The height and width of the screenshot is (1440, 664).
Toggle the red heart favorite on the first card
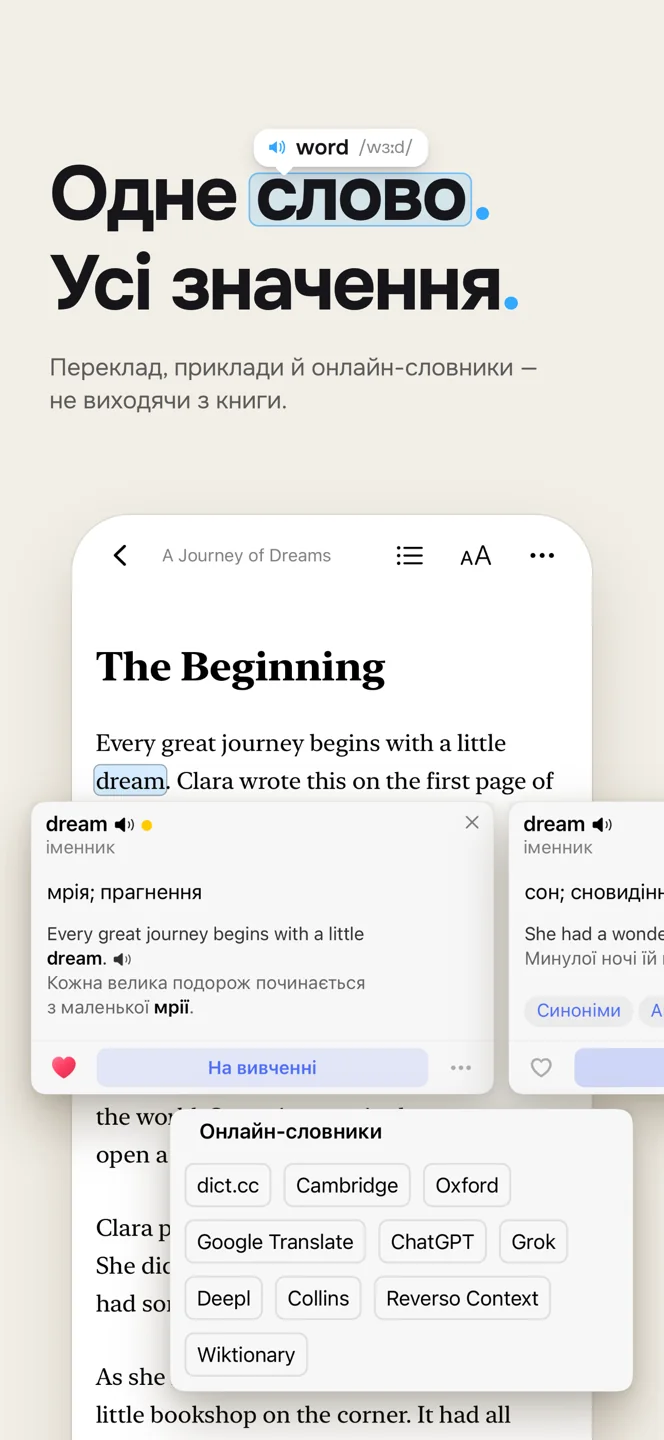click(x=64, y=1067)
